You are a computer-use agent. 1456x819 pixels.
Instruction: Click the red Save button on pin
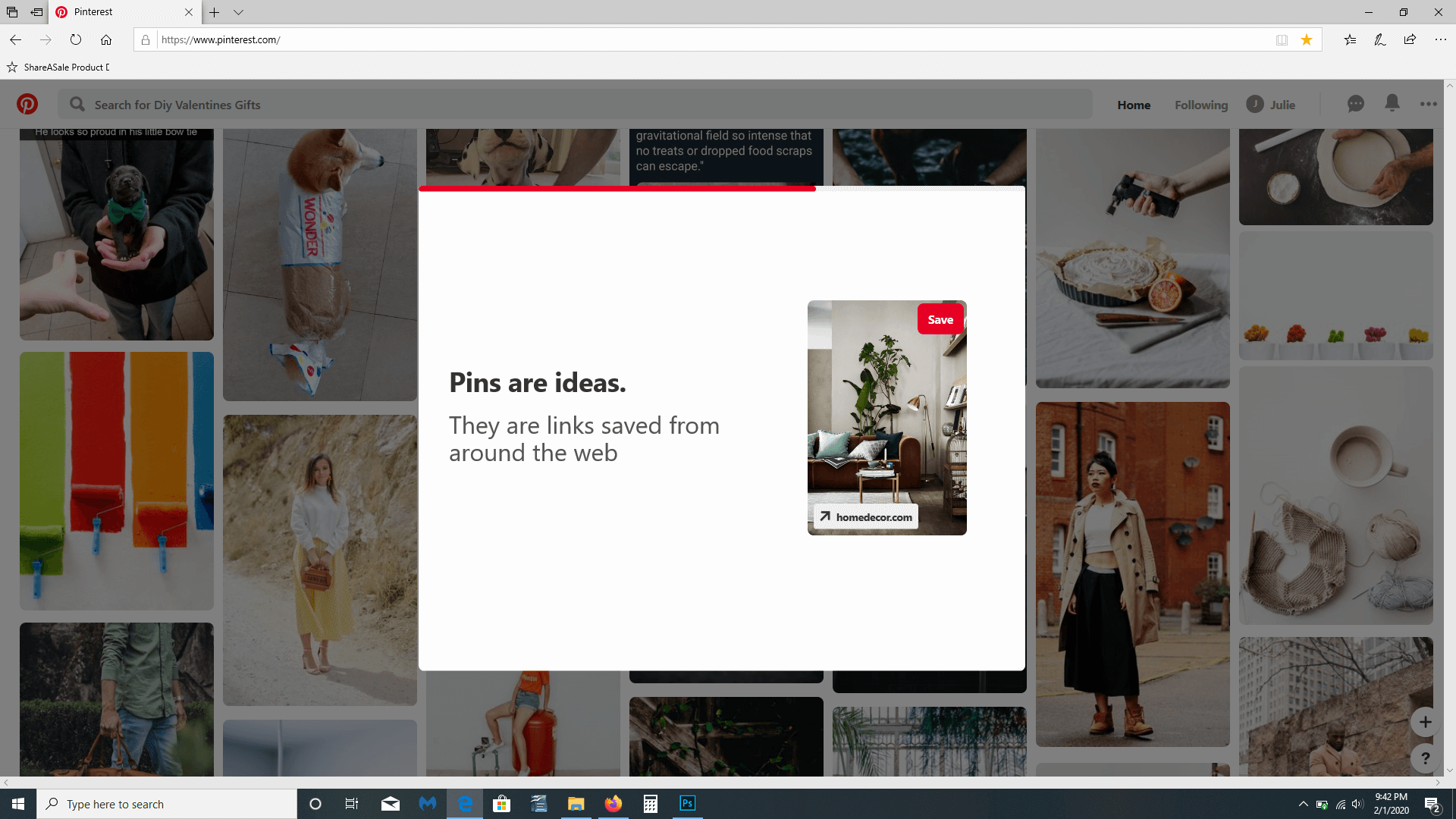tap(940, 319)
